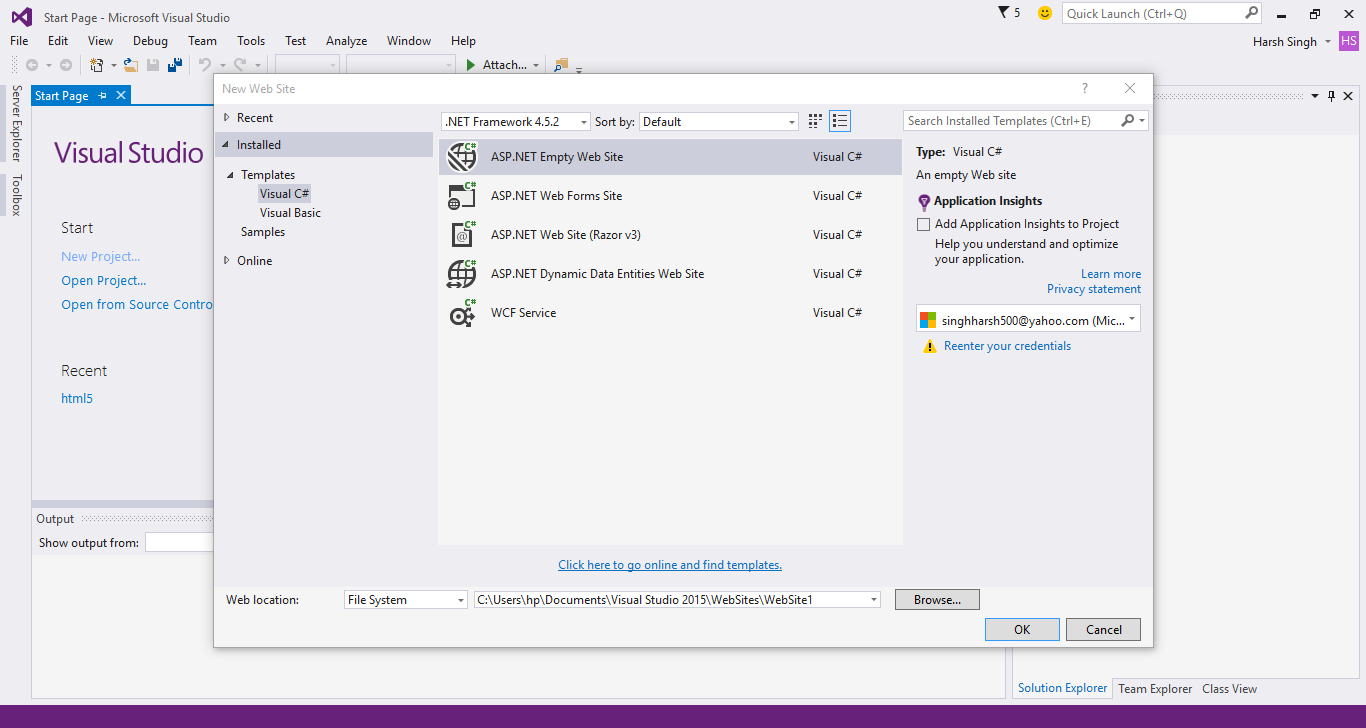The width and height of the screenshot is (1366, 728).
Task: Open the Sort by Default dropdown
Action: [719, 121]
